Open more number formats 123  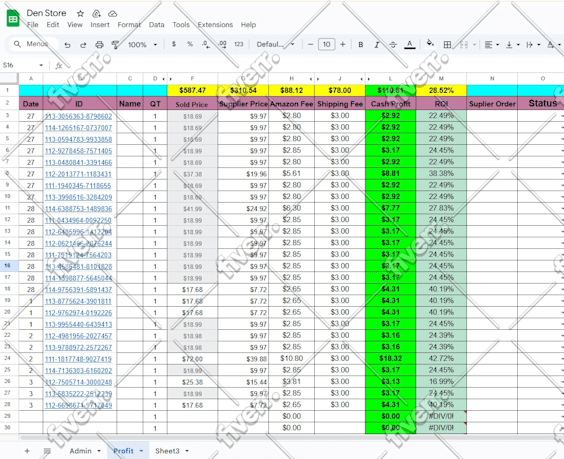pyautogui.click(x=239, y=44)
